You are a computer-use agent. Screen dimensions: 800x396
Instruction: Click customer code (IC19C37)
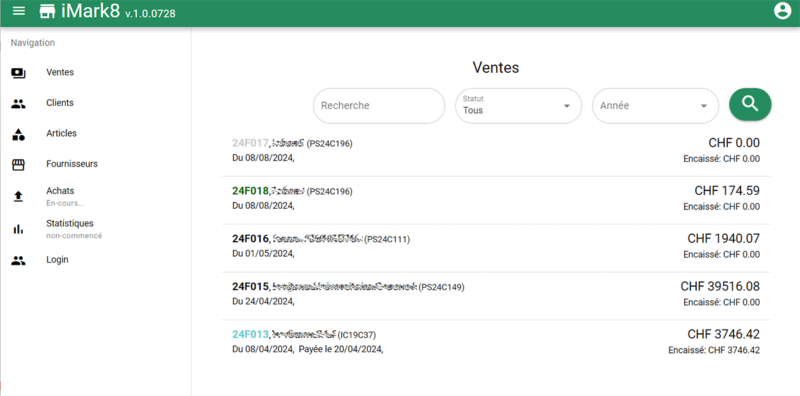pyautogui.click(x=357, y=335)
